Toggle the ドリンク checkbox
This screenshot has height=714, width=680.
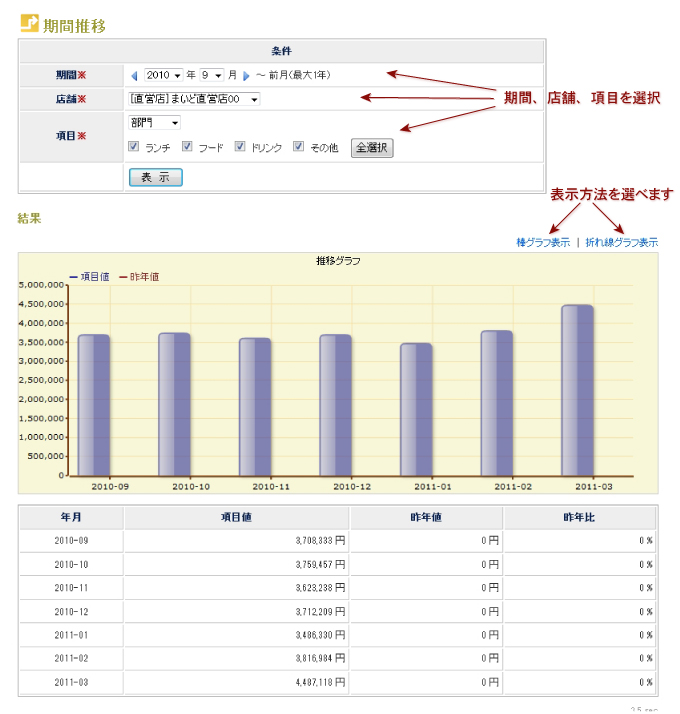[240, 146]
